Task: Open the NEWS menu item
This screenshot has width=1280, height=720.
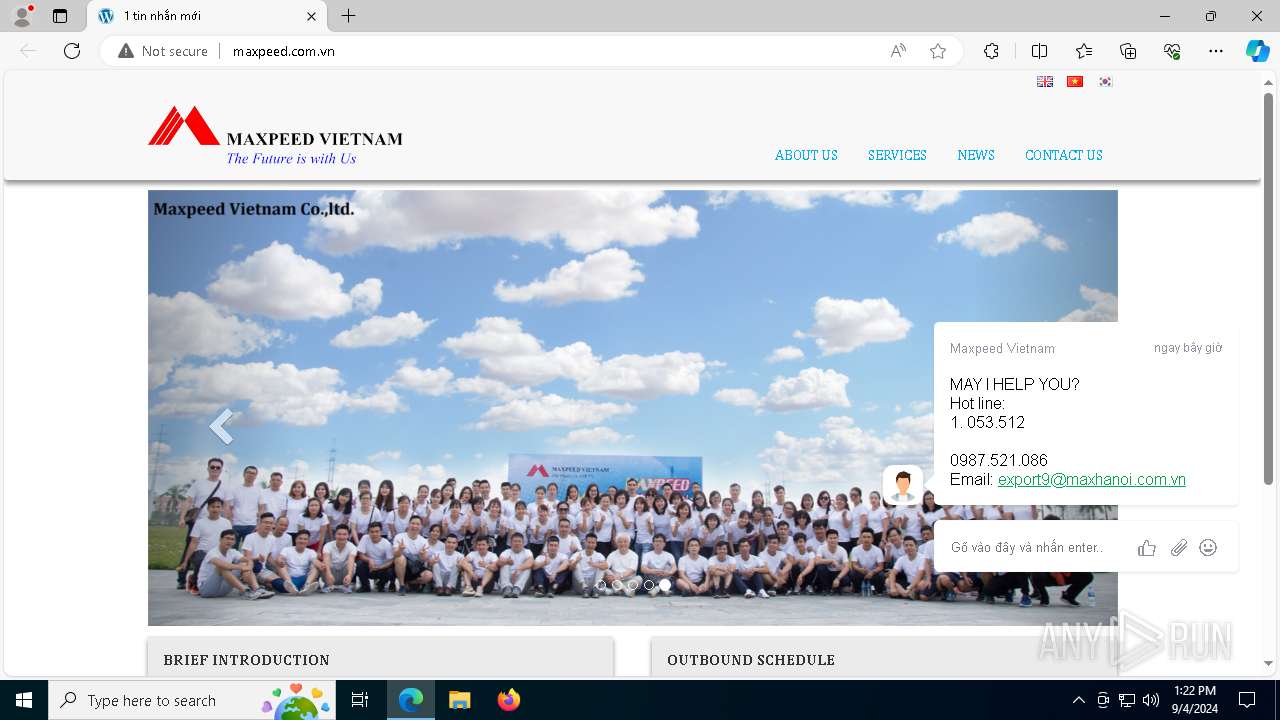Action: pos(976,155)
